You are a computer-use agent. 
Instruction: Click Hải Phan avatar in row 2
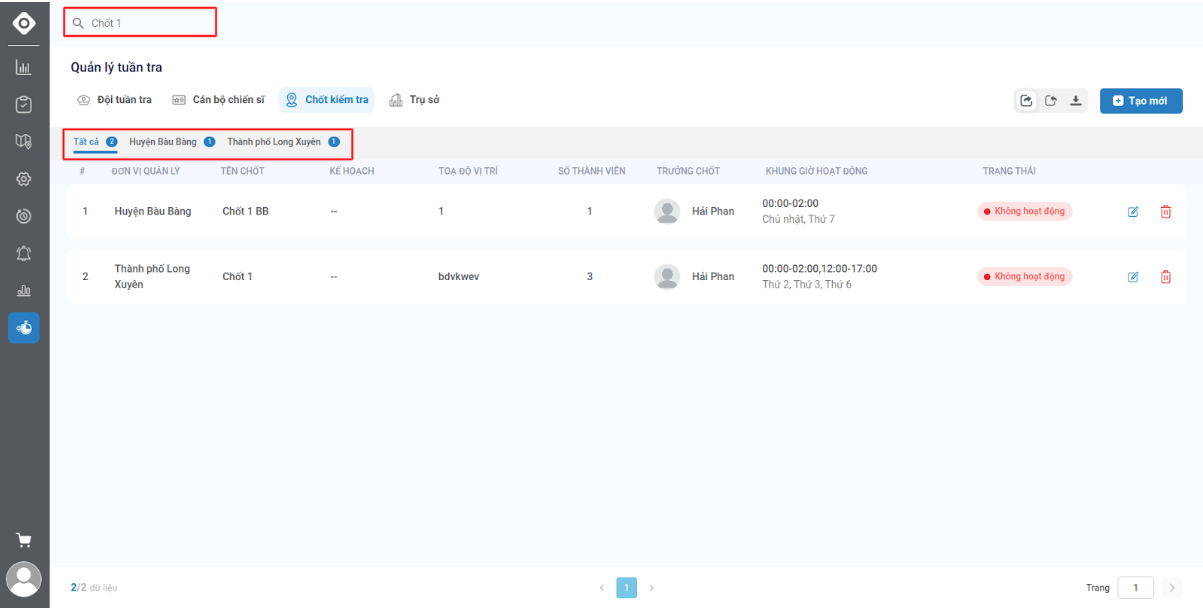click(x=667, y=277)
